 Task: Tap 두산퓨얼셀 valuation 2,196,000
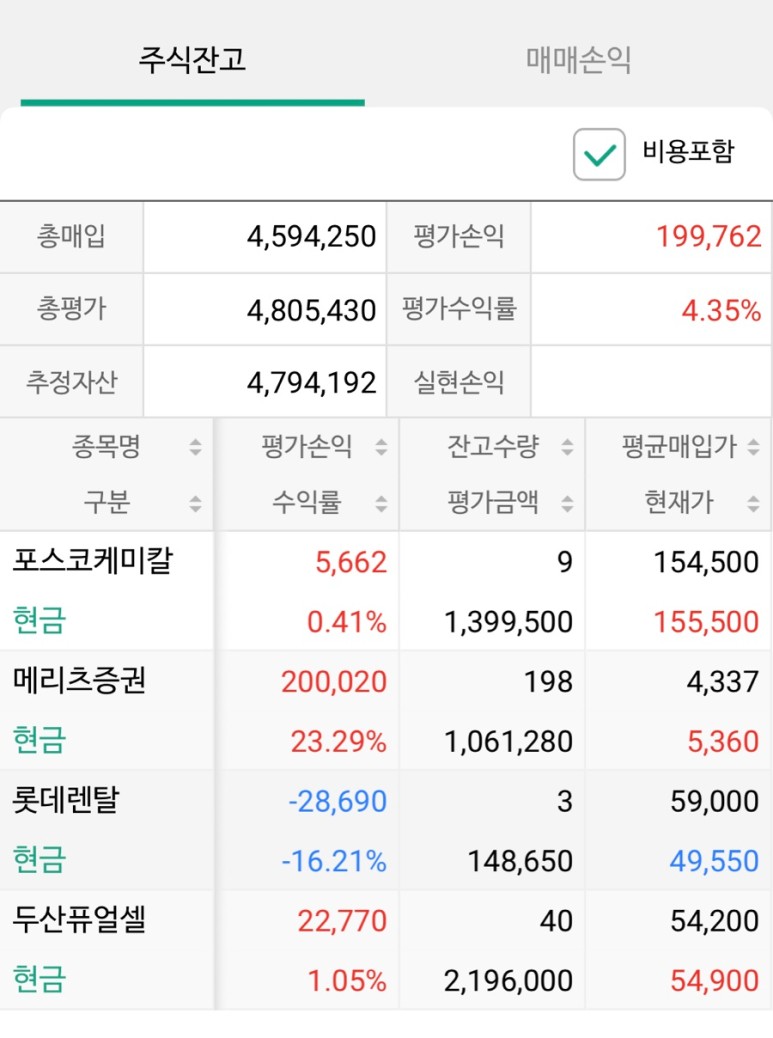[x=508, y=981]
